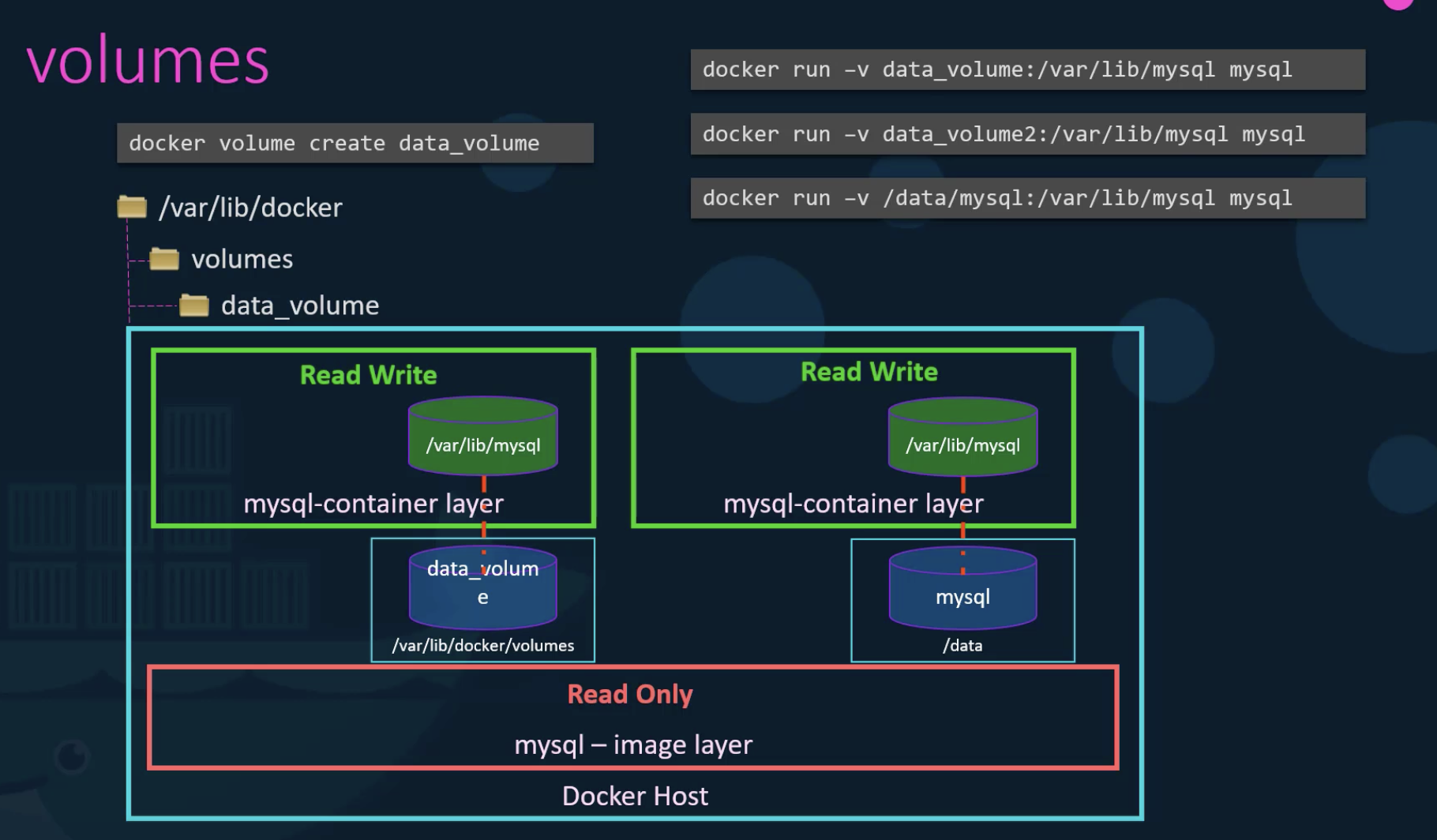Click the 'Docker Host' label
Screen dimensions: 1437x840
pos(636,796)
